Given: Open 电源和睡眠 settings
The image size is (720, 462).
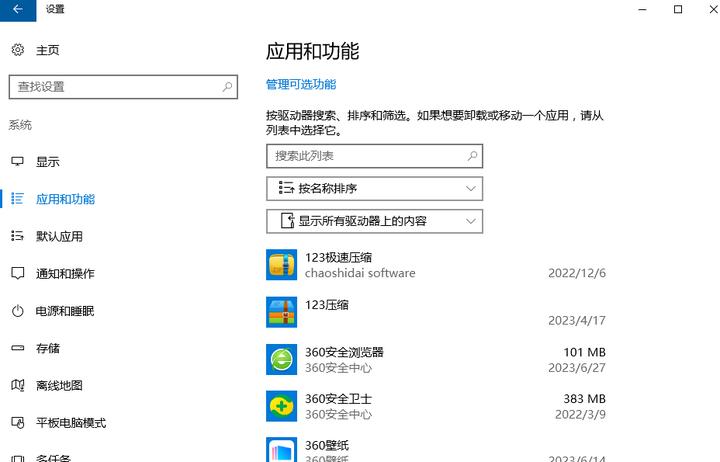Looking at the screenshot, I should click(x=65, y=311).
